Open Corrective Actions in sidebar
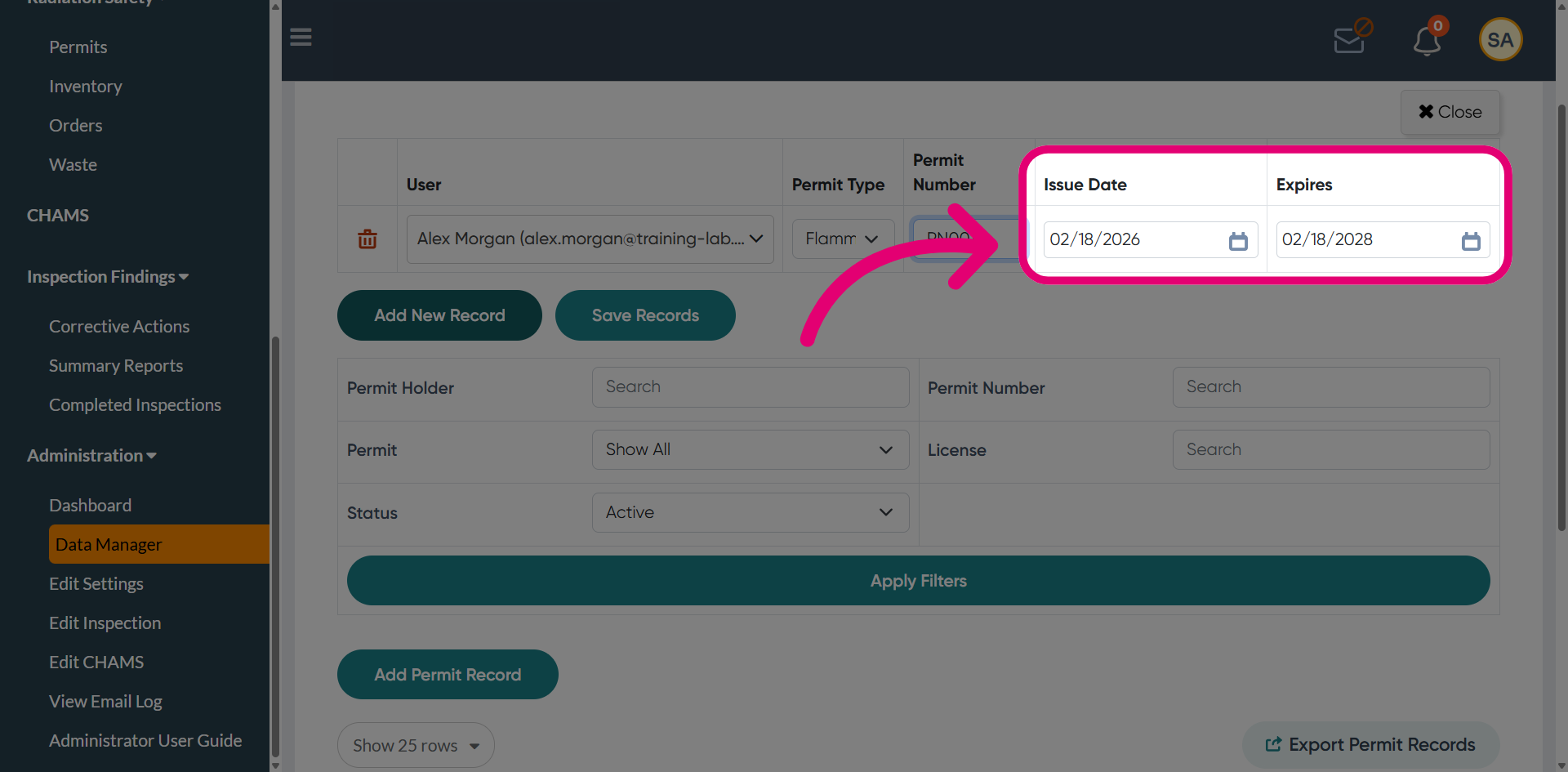The width and height of the screenshot is (1568, 772). [x=119, y=327]
